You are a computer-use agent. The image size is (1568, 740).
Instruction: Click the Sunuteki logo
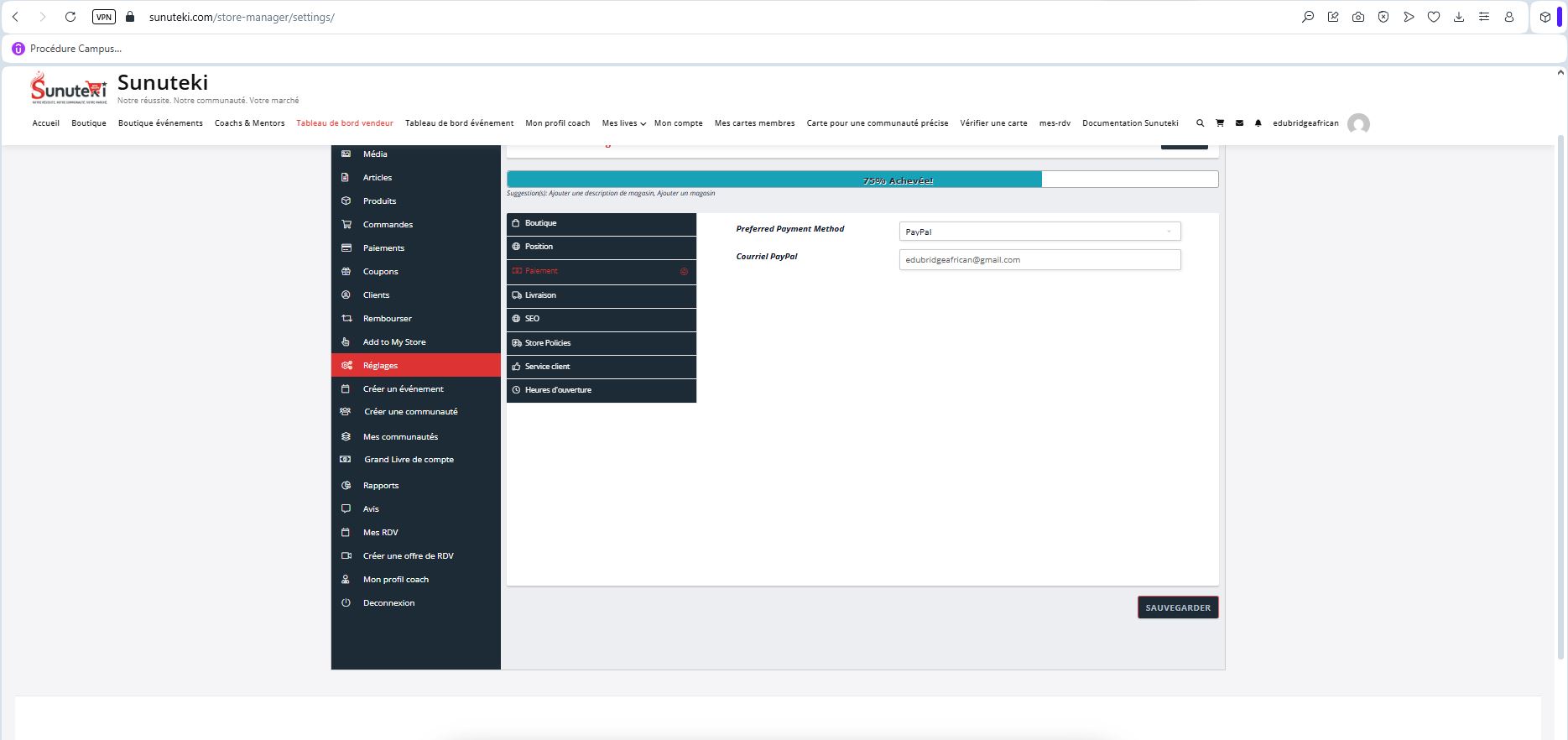[x=69, y=88]
